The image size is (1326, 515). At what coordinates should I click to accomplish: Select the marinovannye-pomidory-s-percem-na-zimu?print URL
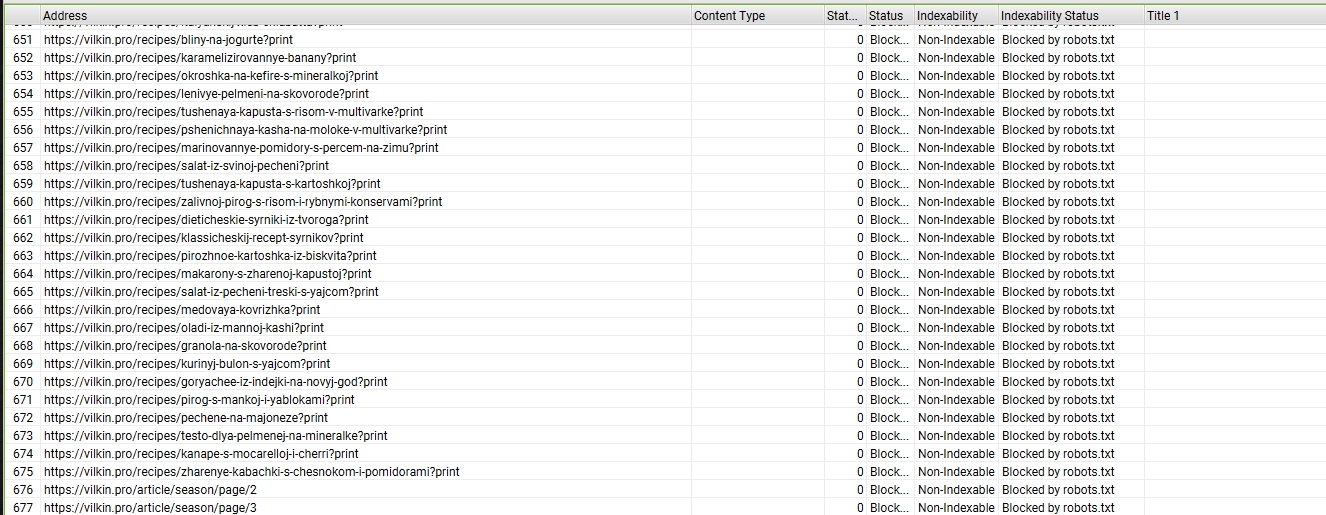click(x=241, y=148)
